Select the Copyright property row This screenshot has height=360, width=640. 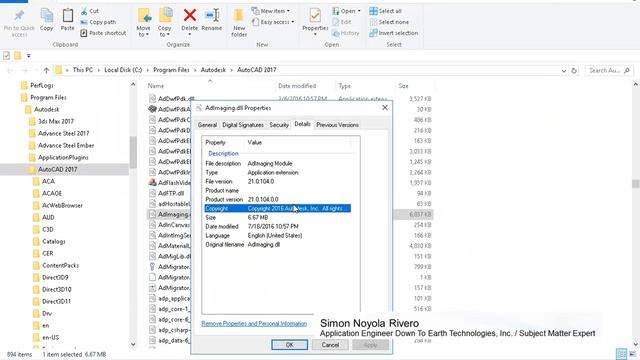(278, 209)
